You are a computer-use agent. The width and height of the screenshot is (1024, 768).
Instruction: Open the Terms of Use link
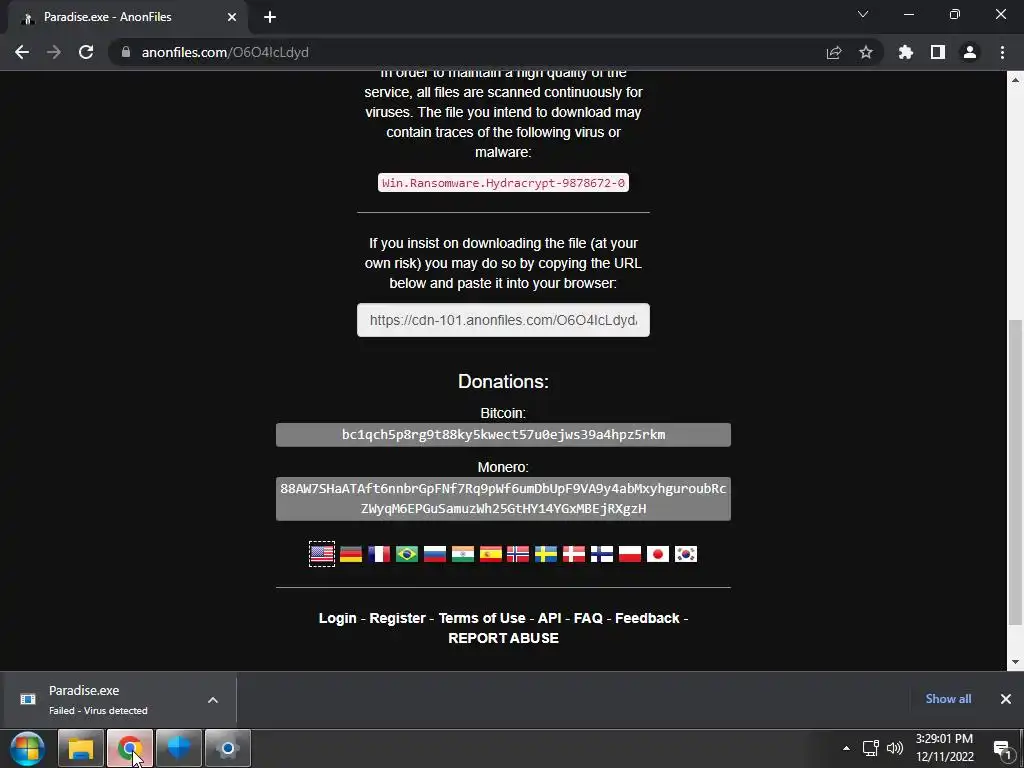coord(482,618)
